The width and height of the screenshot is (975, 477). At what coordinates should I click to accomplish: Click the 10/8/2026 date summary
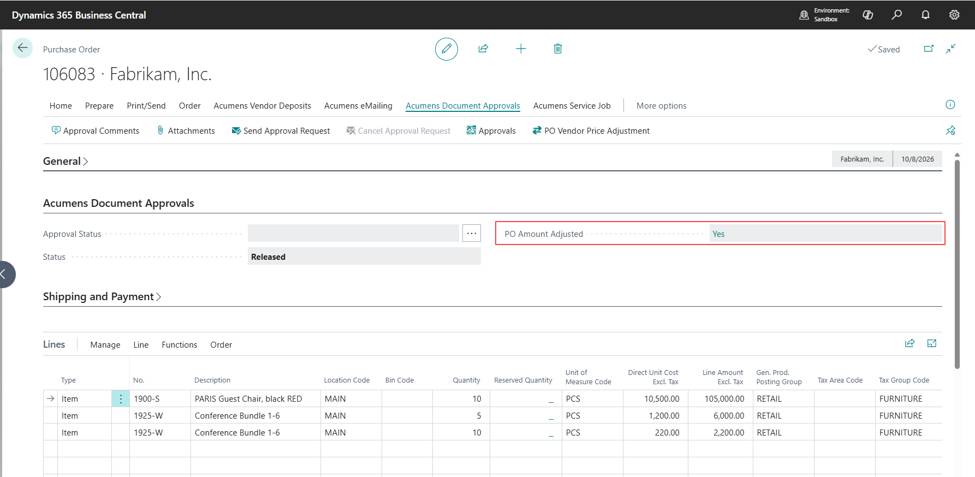pos(917,159)
